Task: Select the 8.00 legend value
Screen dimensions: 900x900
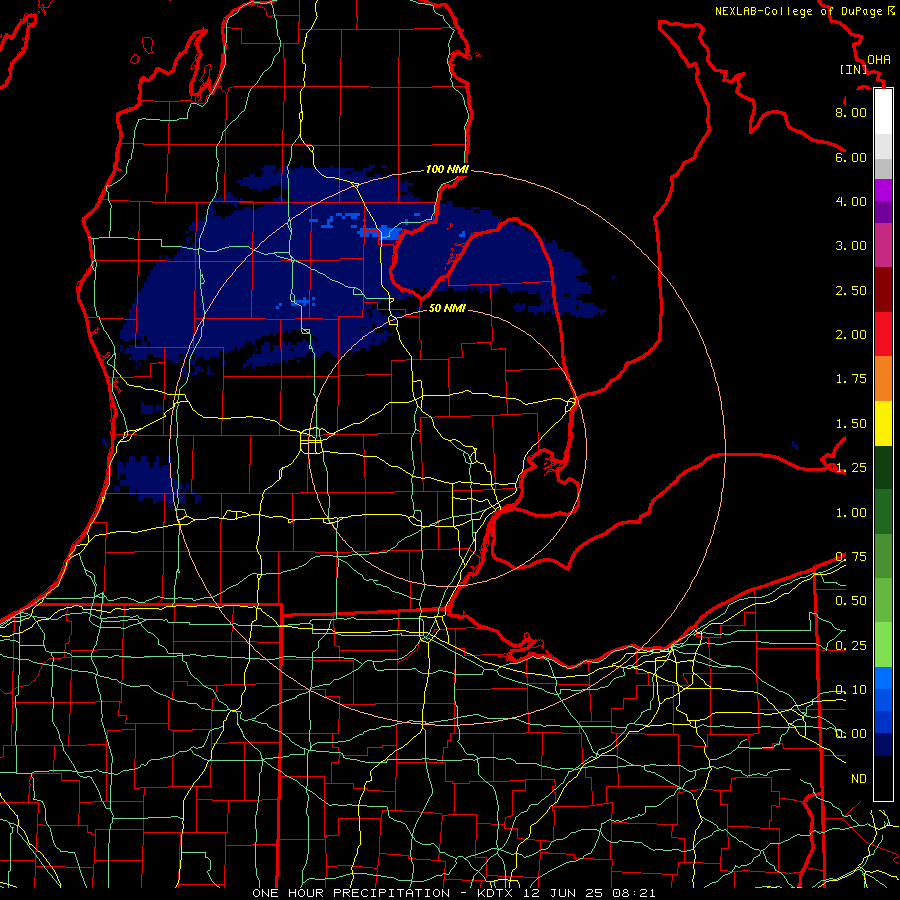Action: tap(851, 112)
